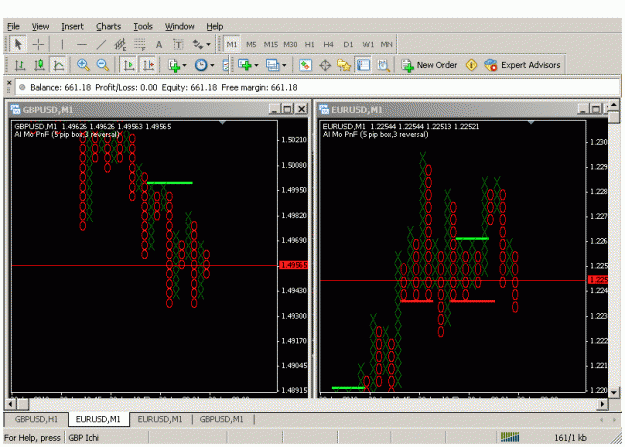Screen dimensions: 625x447
Task: Toggle Expert Advisors button
Action: click(522, 65)
